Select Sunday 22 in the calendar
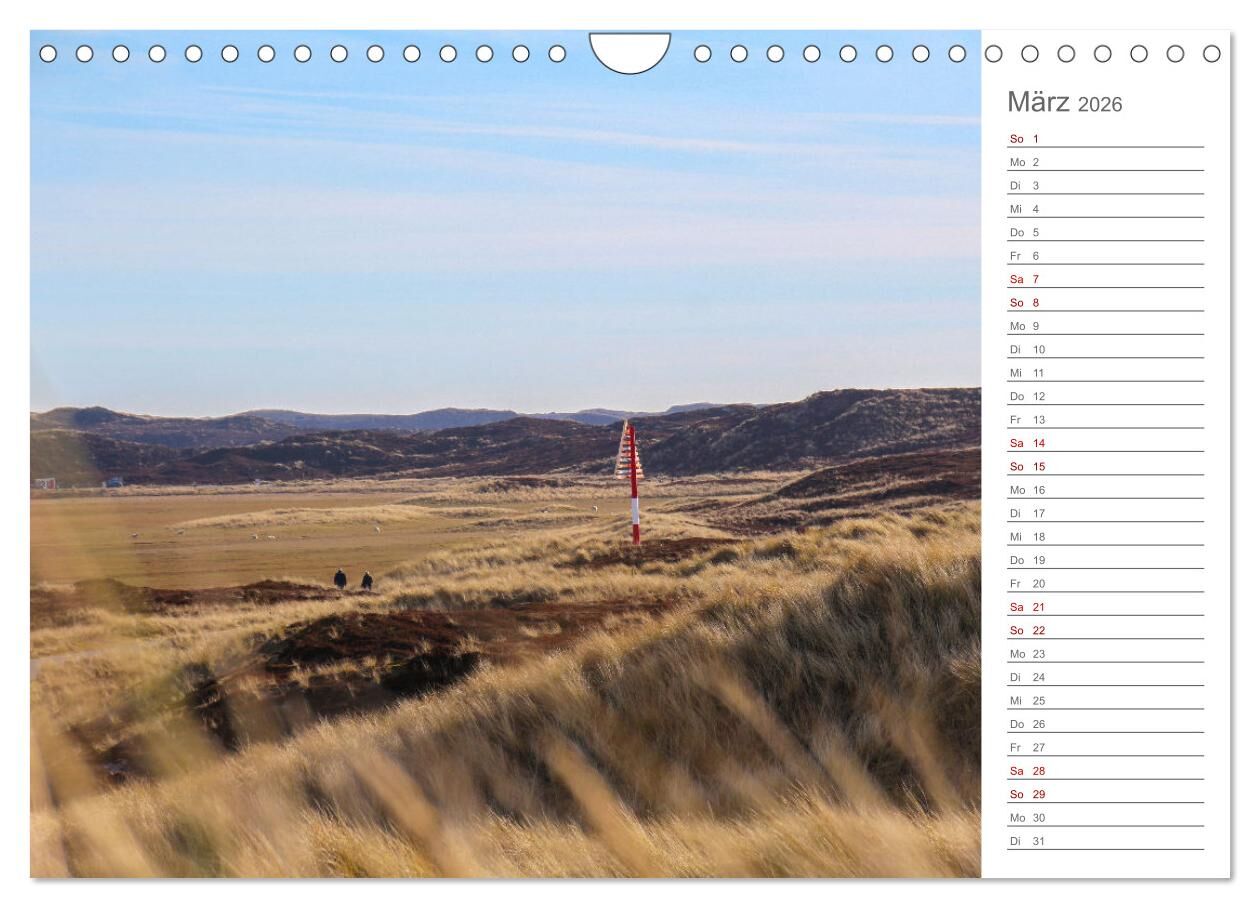Viewport: 1260px width, 908px height. click(x=1105, y=631)
